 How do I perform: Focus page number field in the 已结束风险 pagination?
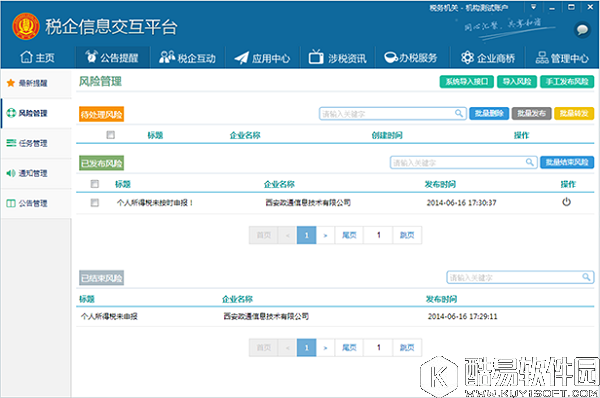tap(378, 347)
